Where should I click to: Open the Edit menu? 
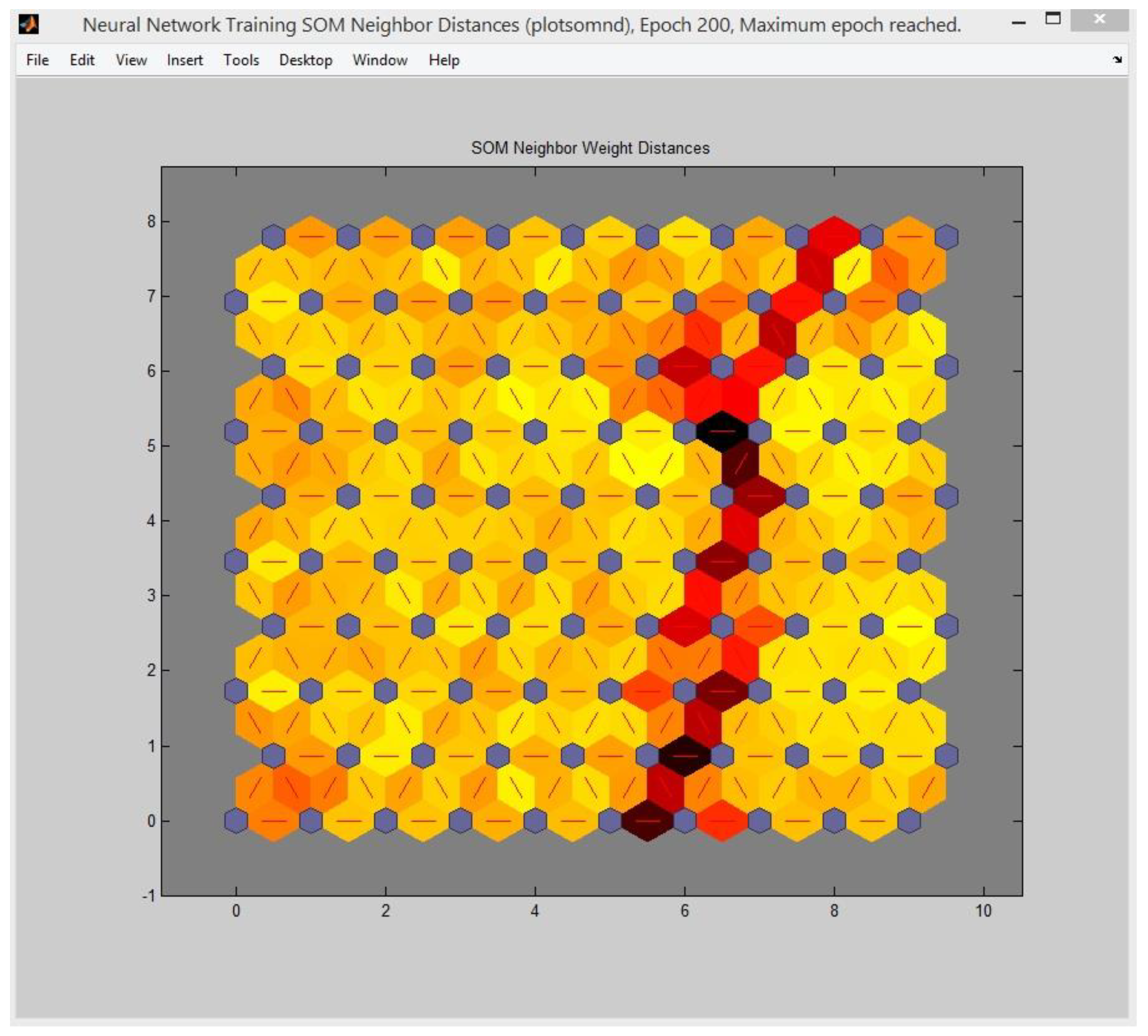coord(82,60)
